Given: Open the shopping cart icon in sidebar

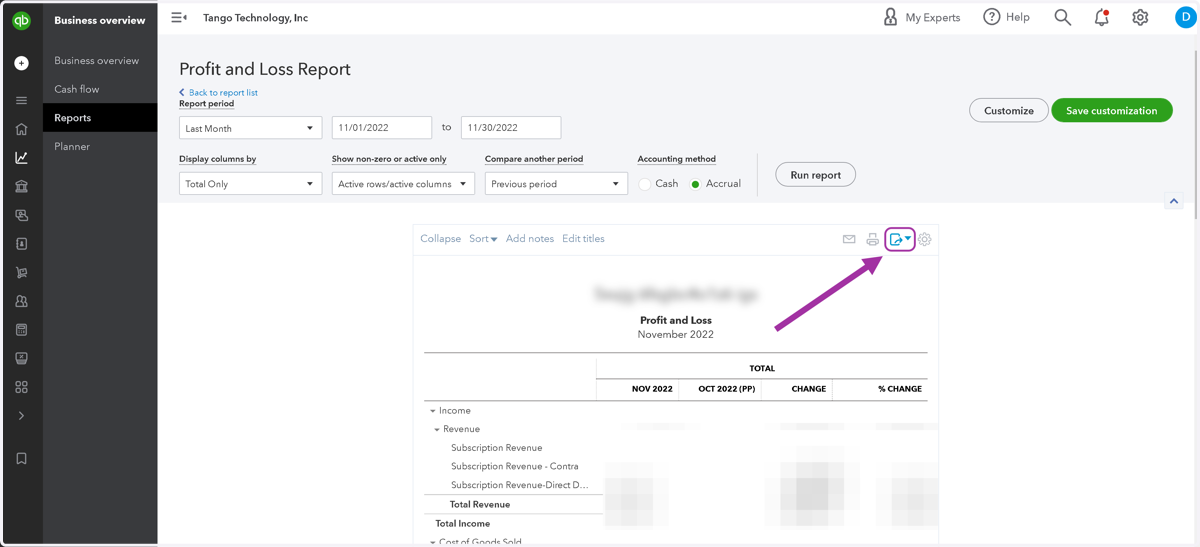Looking at the screenshot, I should 21,272.
